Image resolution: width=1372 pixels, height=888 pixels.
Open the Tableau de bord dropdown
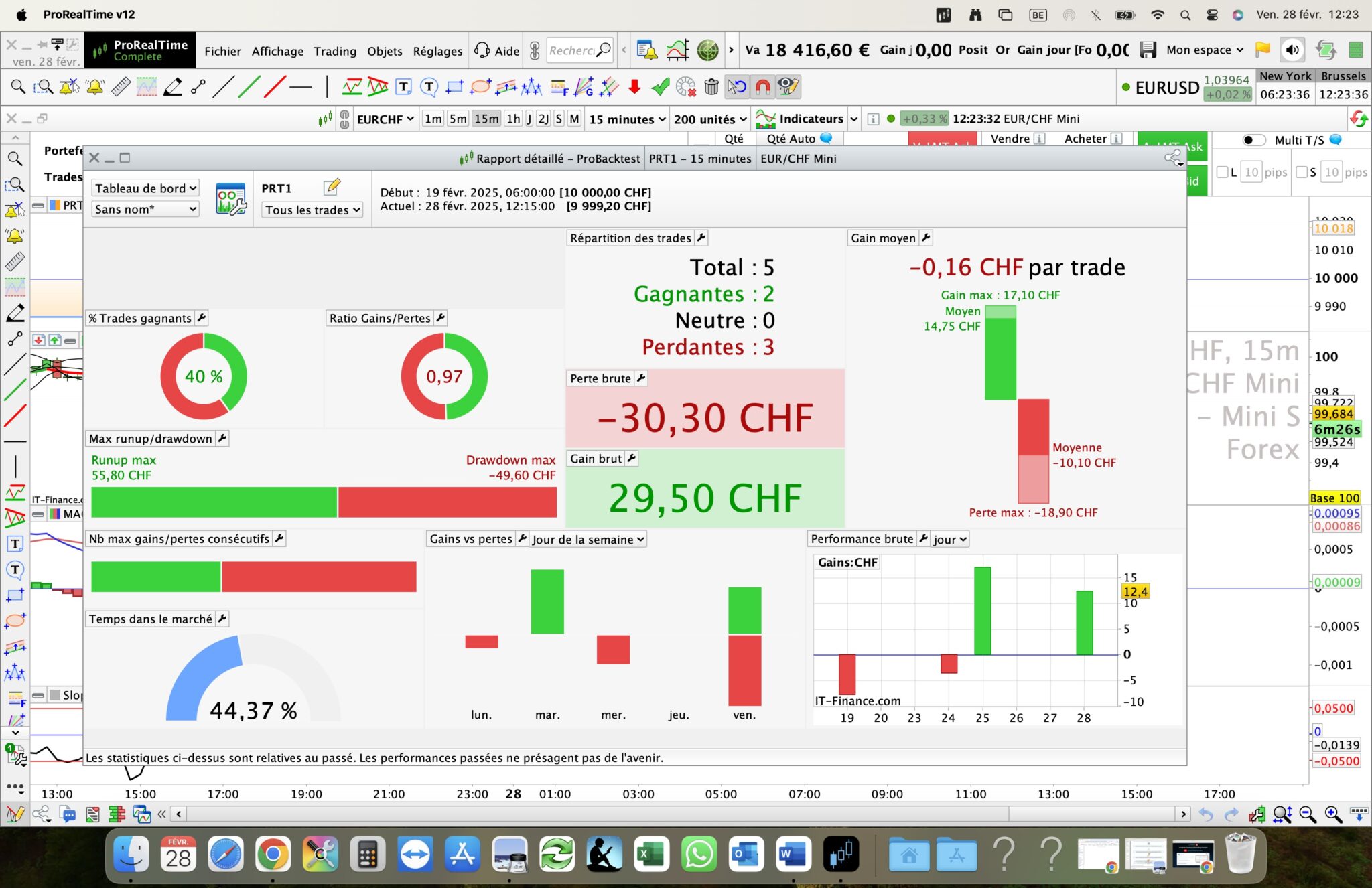pyautogui.click(x=145, y=188)
